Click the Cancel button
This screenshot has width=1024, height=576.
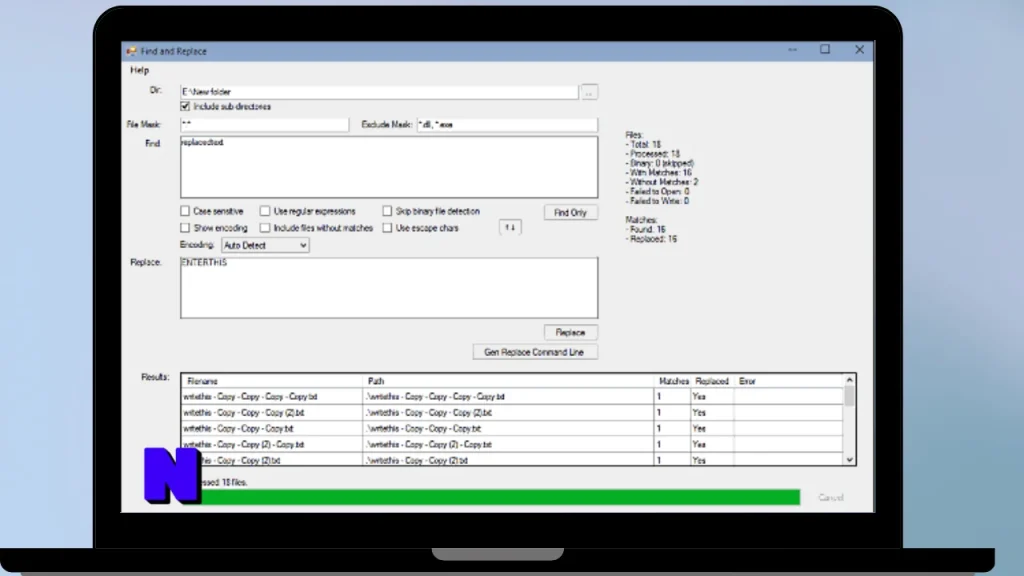(831, 498)
